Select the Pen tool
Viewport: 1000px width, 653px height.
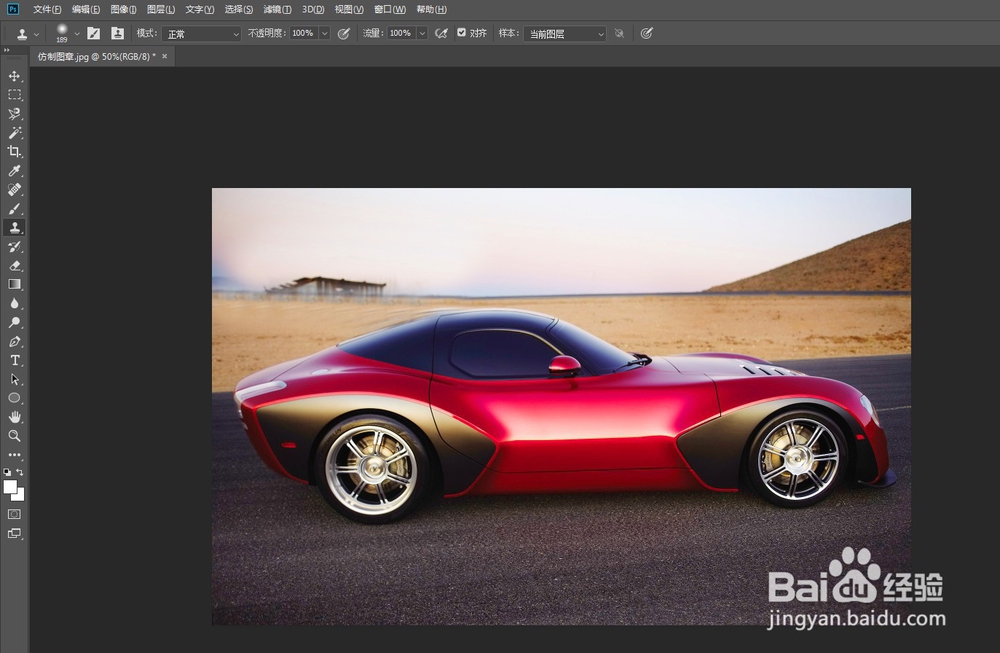[15, 341]
